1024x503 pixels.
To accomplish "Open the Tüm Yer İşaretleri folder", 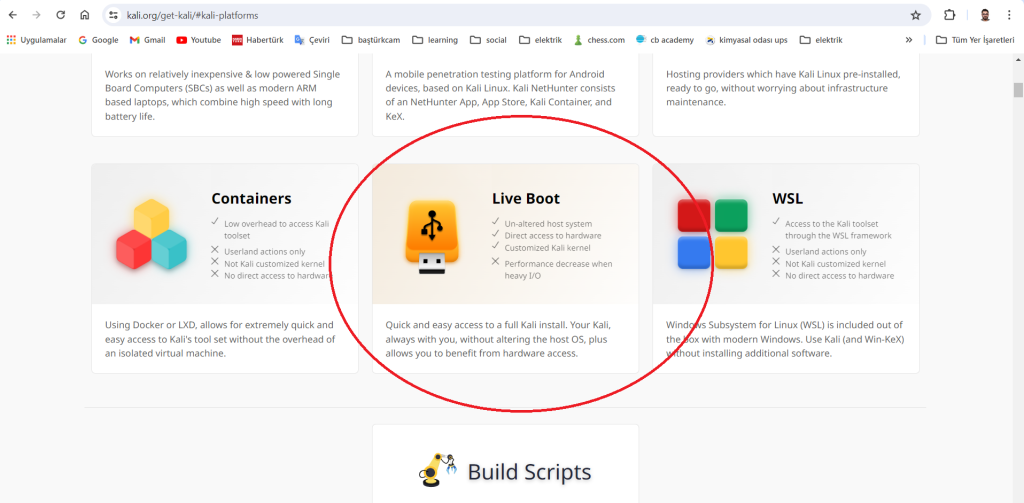I will (974, 40).
